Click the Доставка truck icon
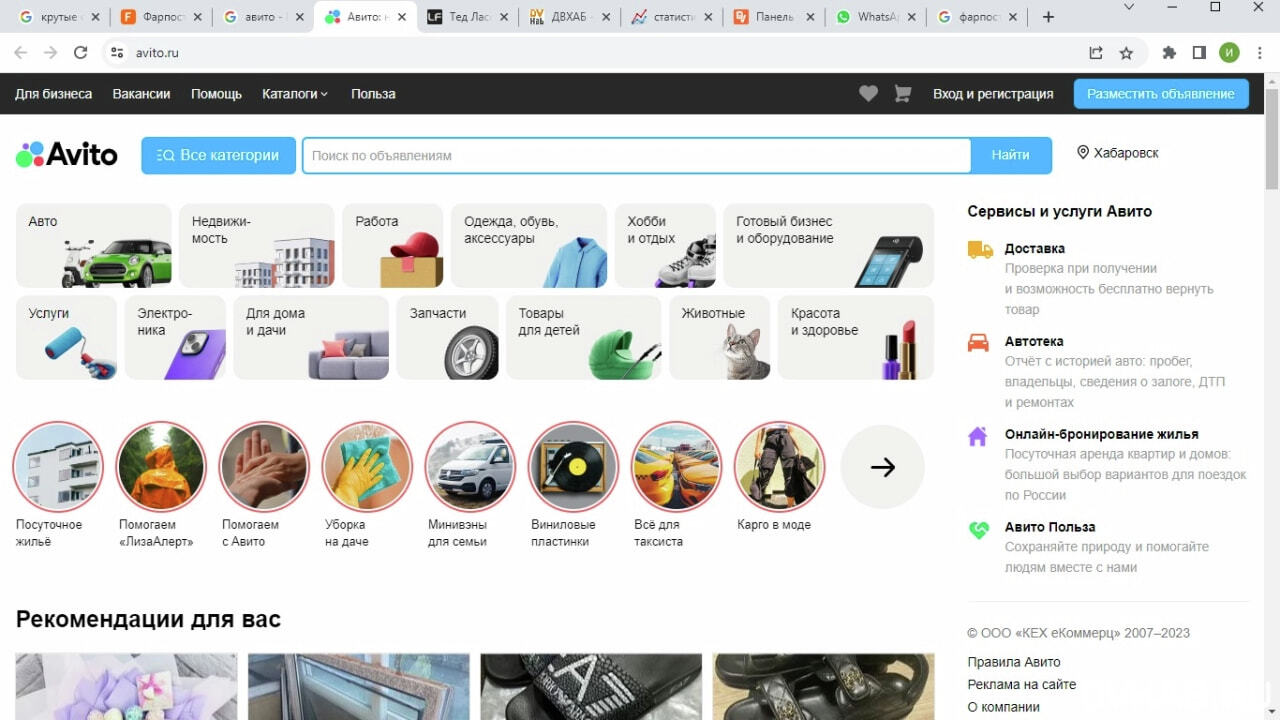1280x720 pixels. (980, 250)
